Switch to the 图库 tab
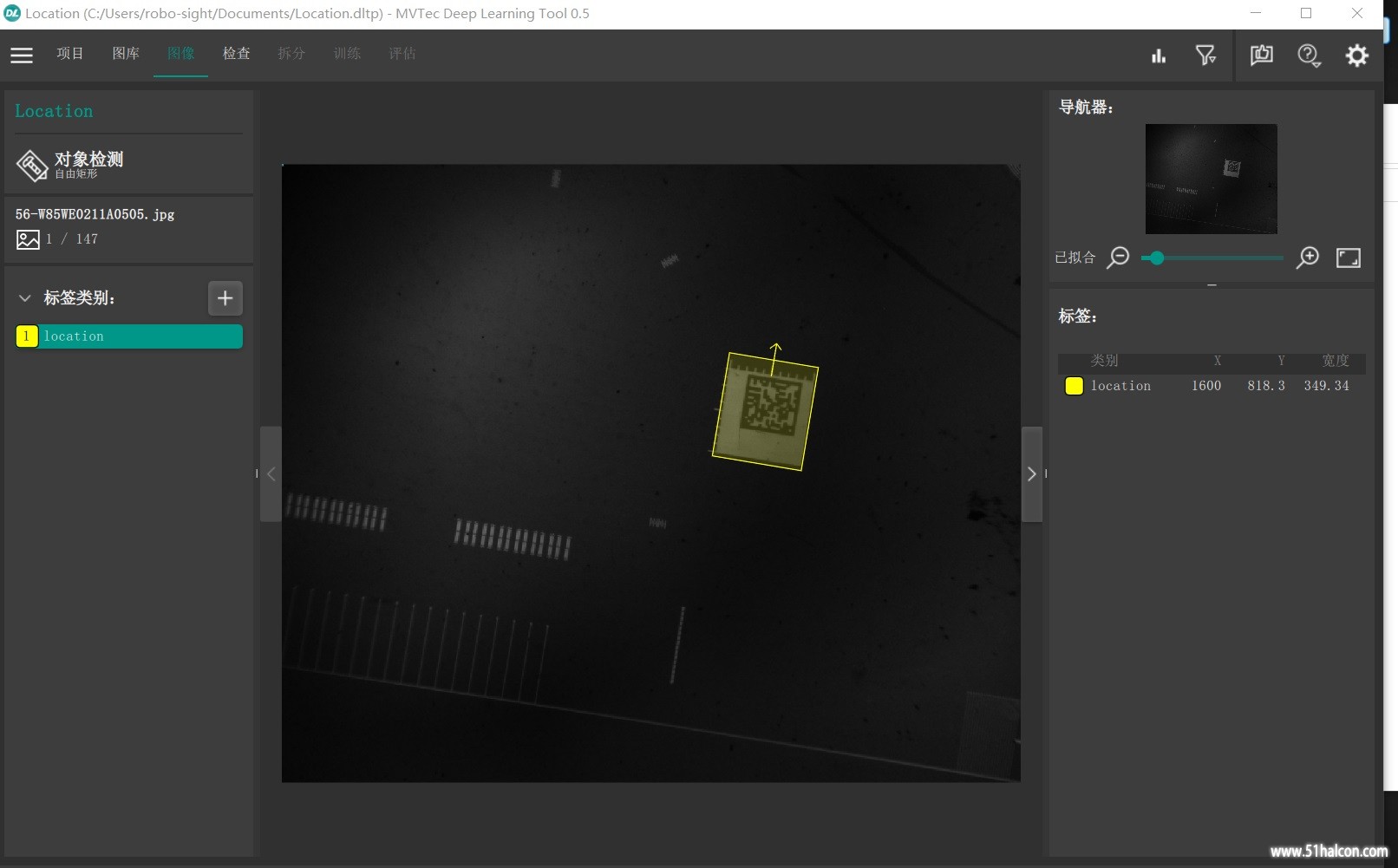The width and height of the screenshot is (1398, 868). (126, 54)
